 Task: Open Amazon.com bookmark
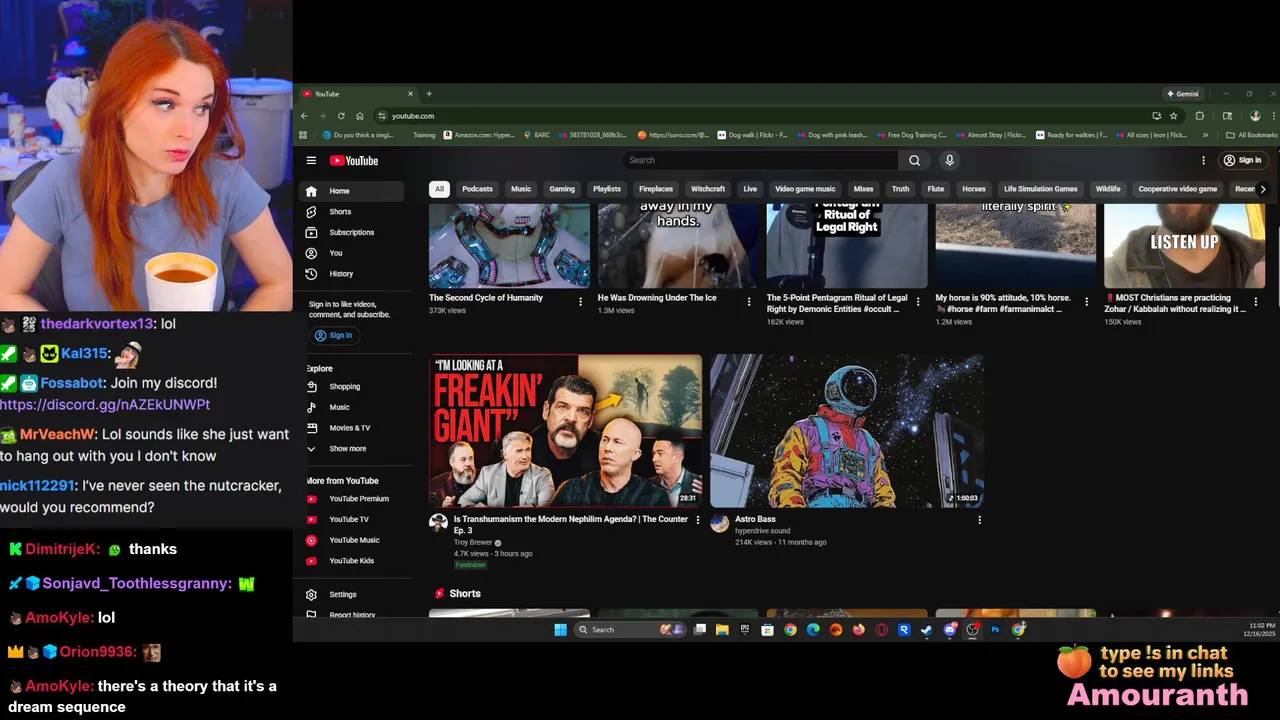(x=479, y=135)
